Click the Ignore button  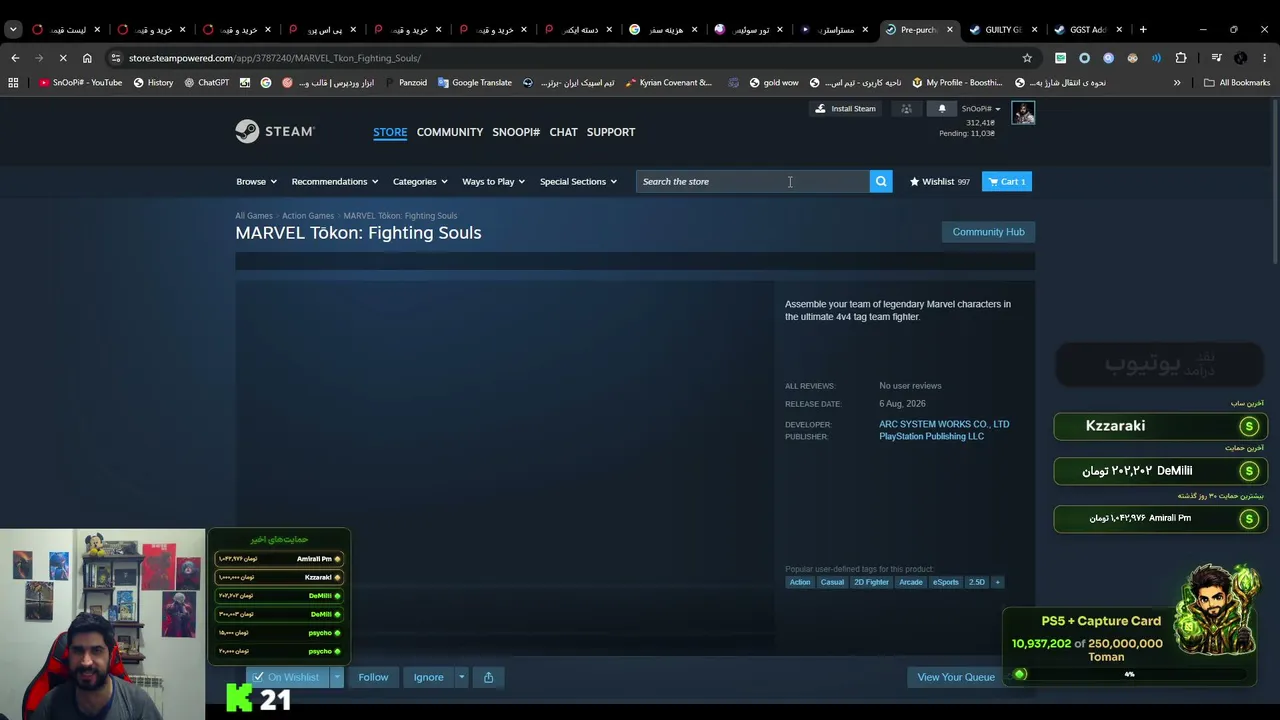tap(428, 677)
